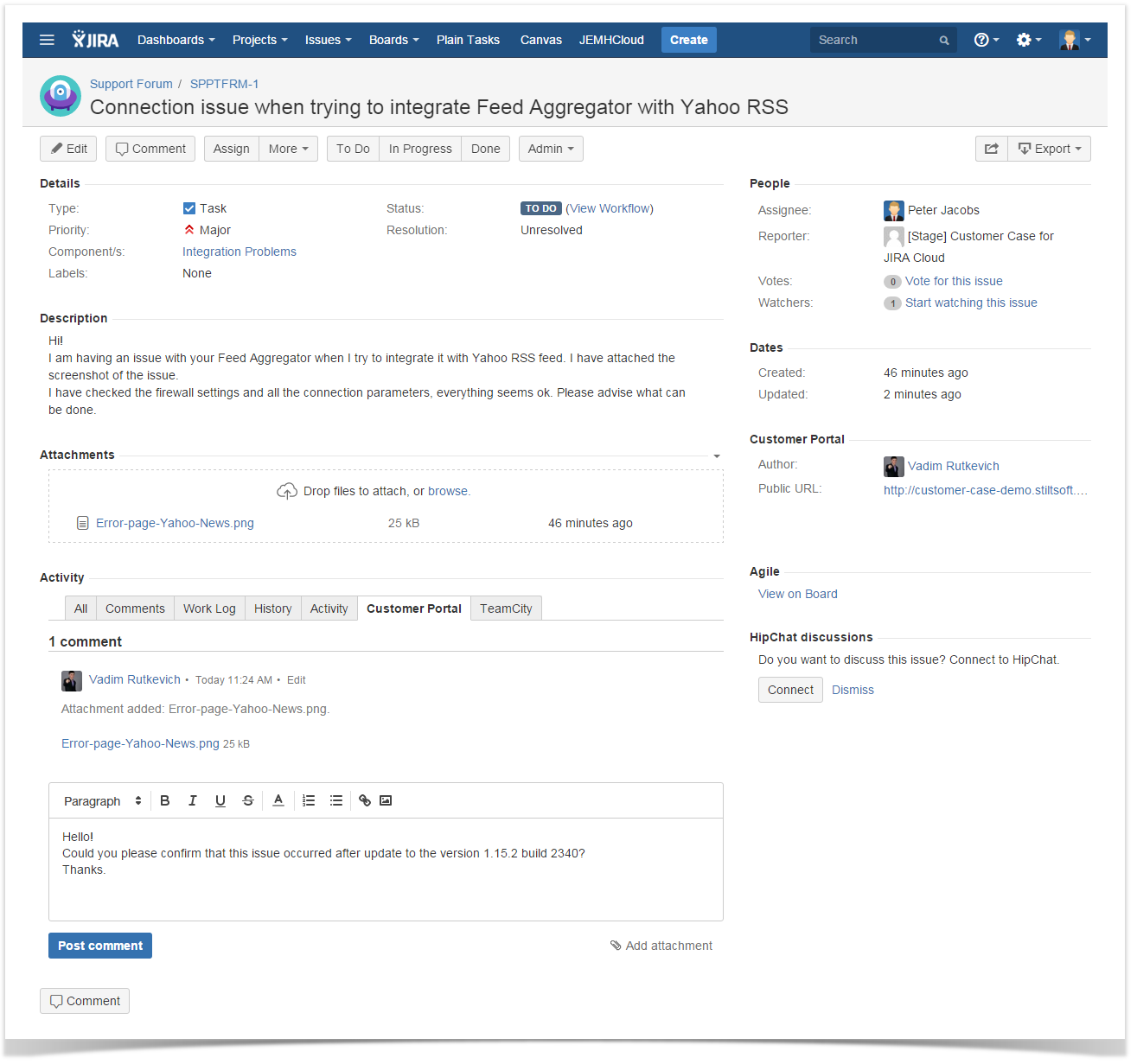Switch to the Comments tab
The width and height of the screenshot is (1137, 1064).
pyautogui.click(x=135, y=608)
